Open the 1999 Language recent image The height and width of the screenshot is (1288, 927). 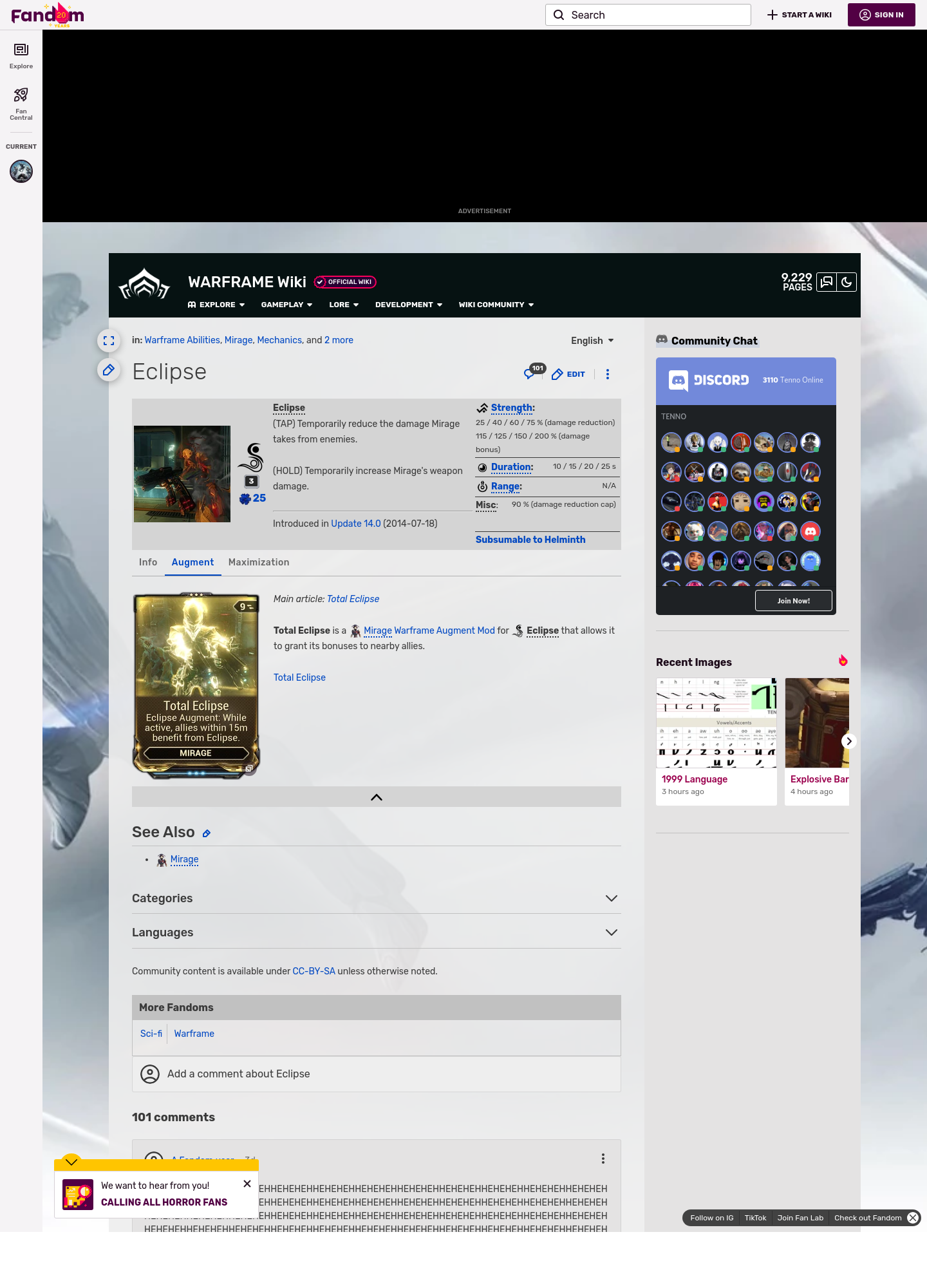point(716,723)
